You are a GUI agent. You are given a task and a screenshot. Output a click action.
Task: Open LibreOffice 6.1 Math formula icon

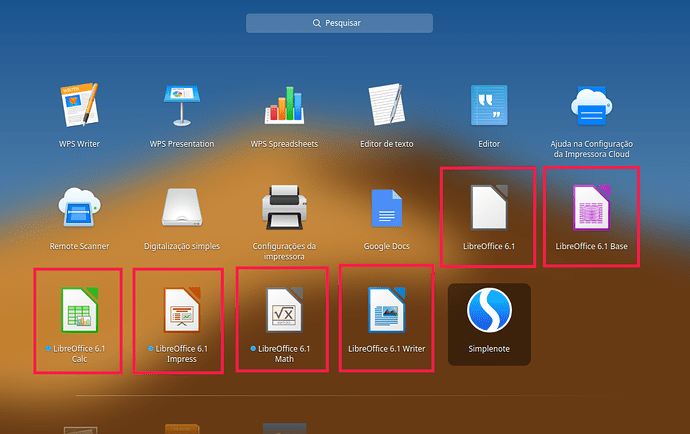284,309
